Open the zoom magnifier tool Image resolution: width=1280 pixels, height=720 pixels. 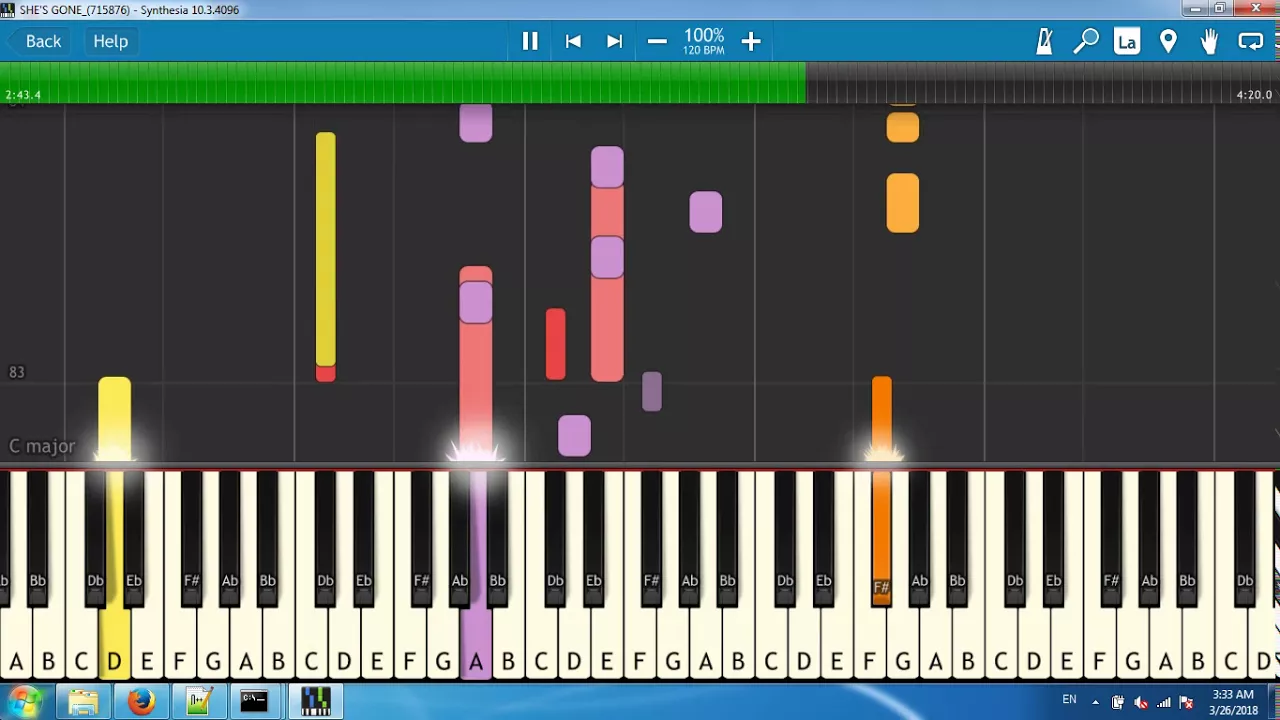(x=1086, y=41)
